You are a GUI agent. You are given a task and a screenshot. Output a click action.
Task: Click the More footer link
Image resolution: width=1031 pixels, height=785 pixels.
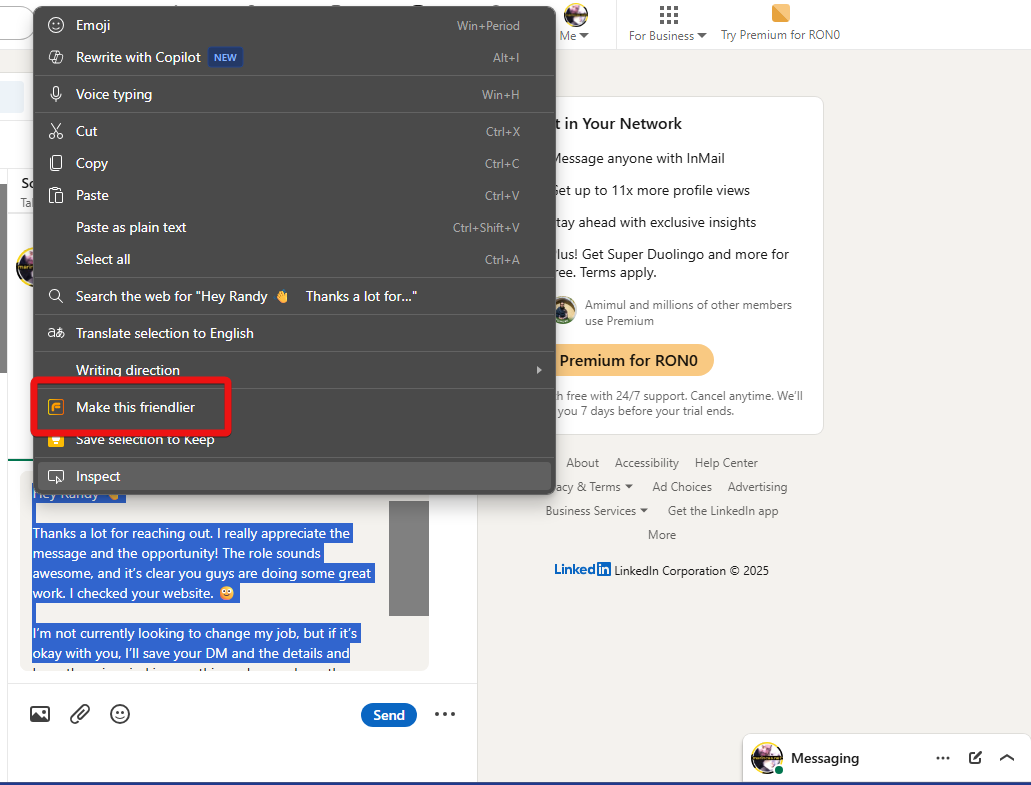click(x=662, y=535)
